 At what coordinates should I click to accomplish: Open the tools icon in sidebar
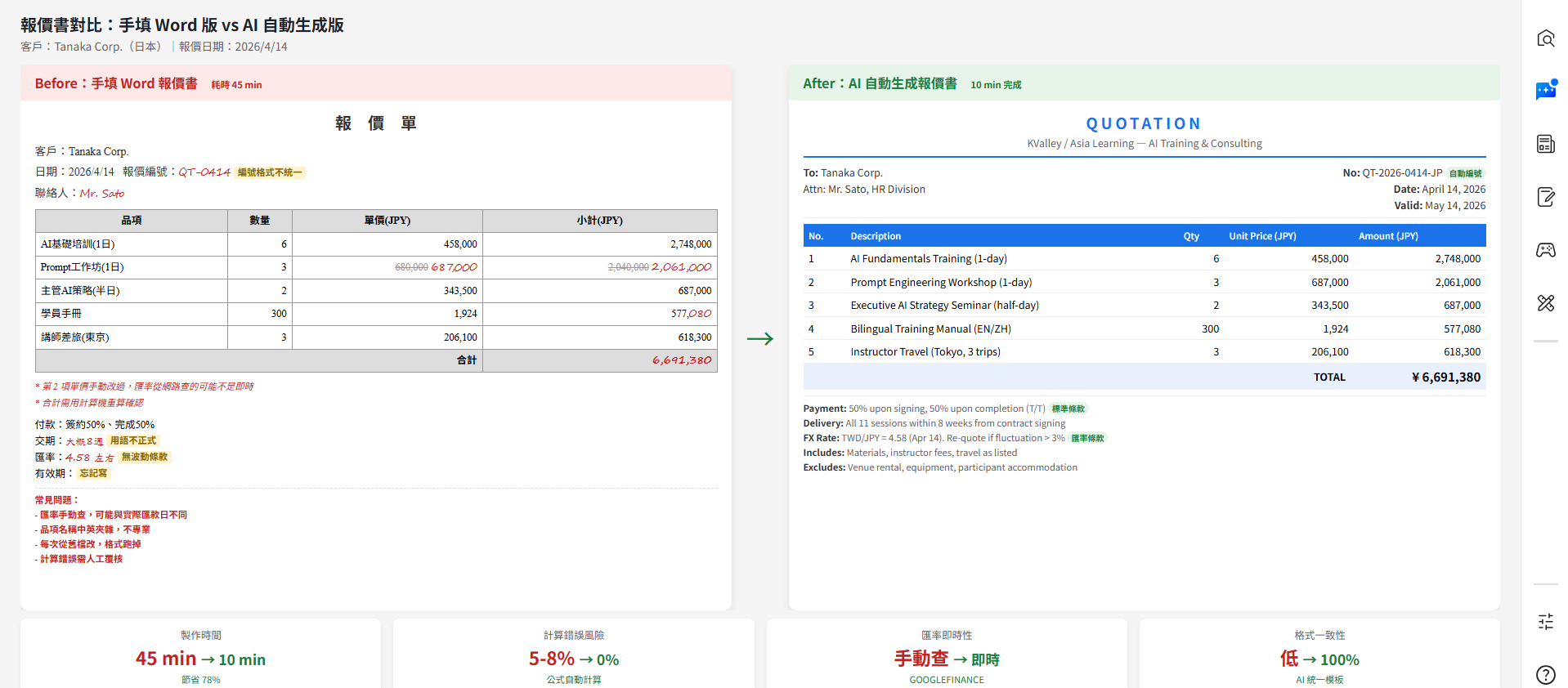pos(1545,303)
